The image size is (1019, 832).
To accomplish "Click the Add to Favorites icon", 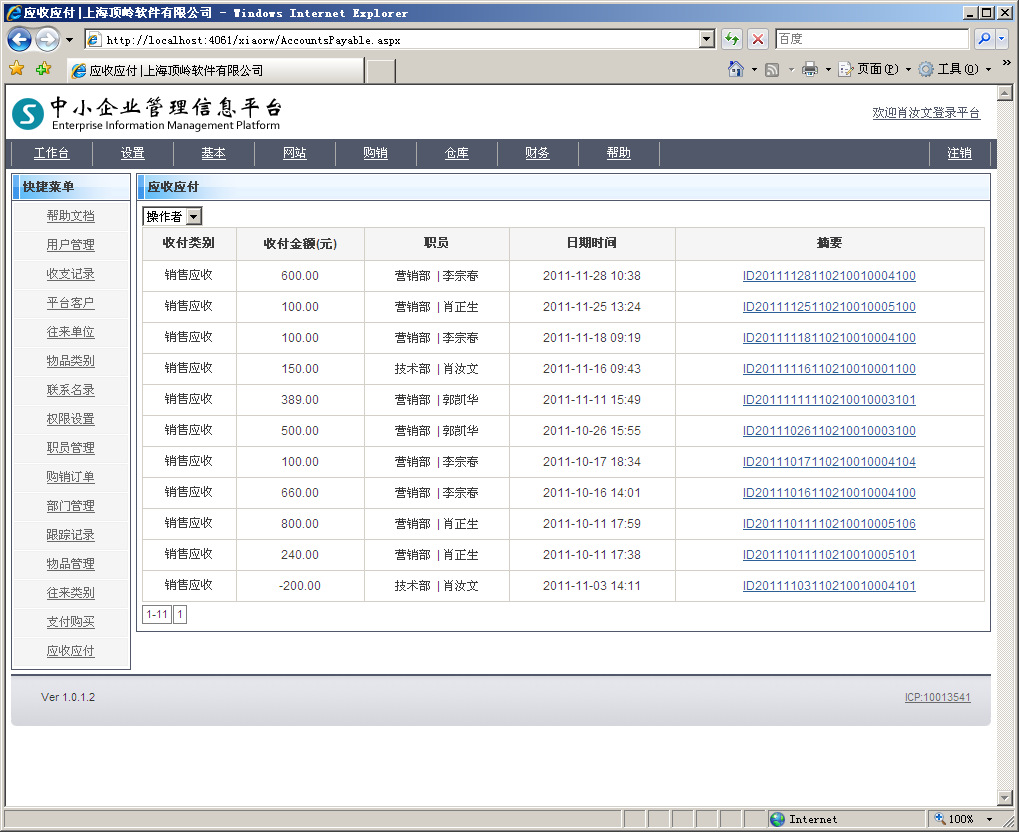I will (x=43, y=69).
